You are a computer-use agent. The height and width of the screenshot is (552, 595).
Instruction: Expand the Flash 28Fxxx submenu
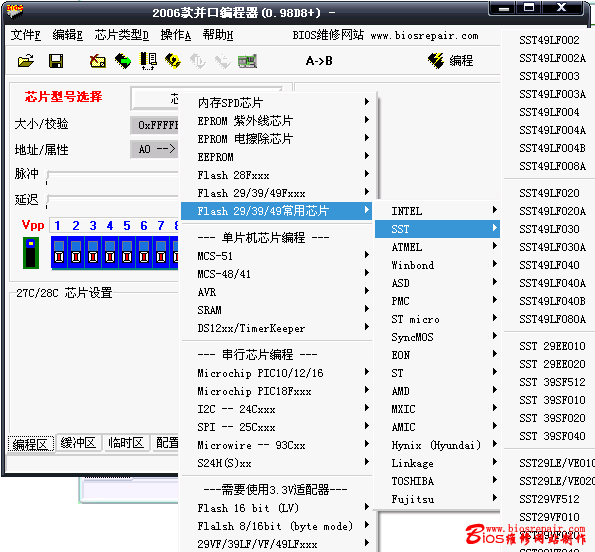point(276,175)
